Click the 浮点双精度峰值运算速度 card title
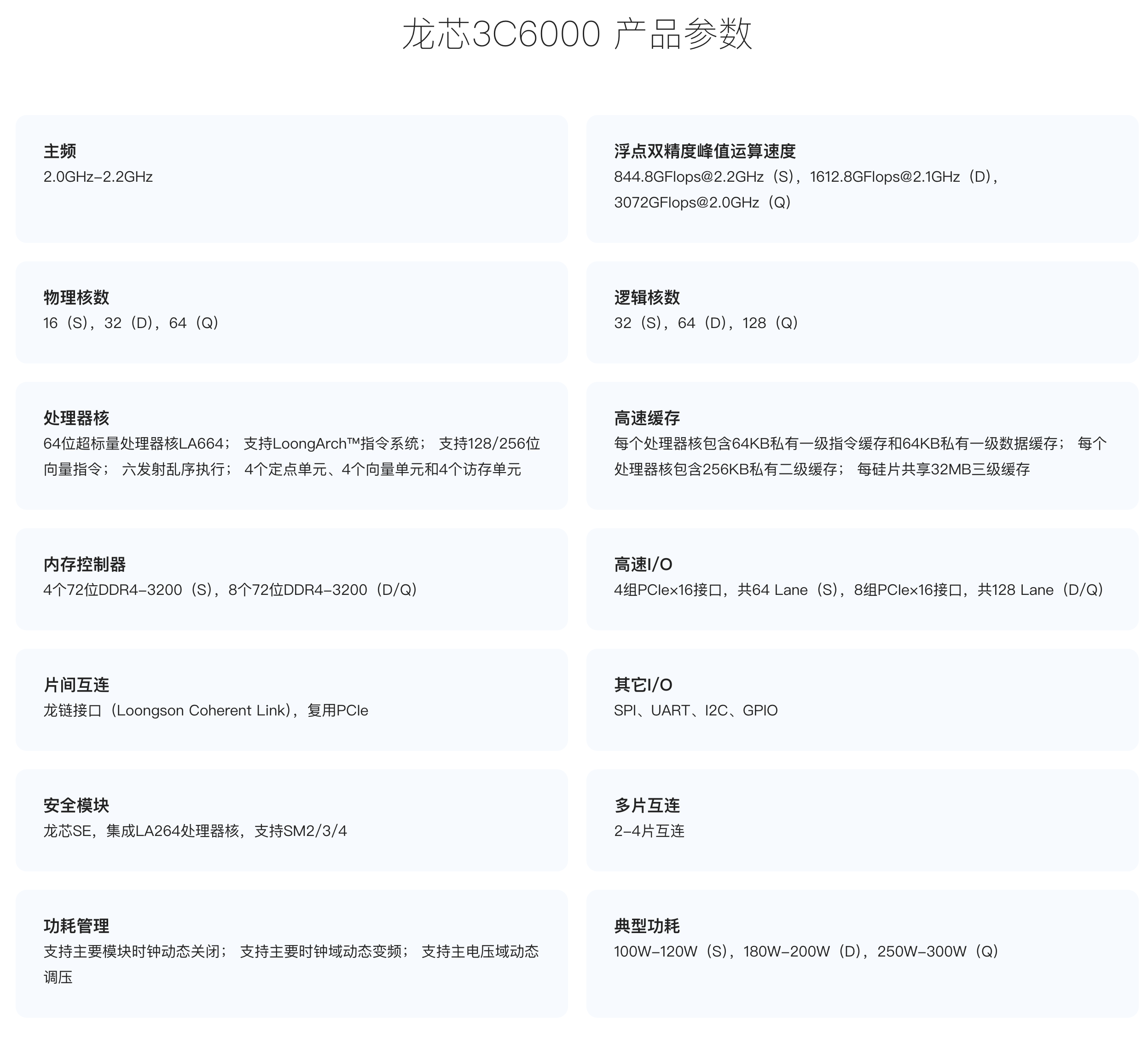This screenshot has height=1049, width=1148. [x=706, y=151]
